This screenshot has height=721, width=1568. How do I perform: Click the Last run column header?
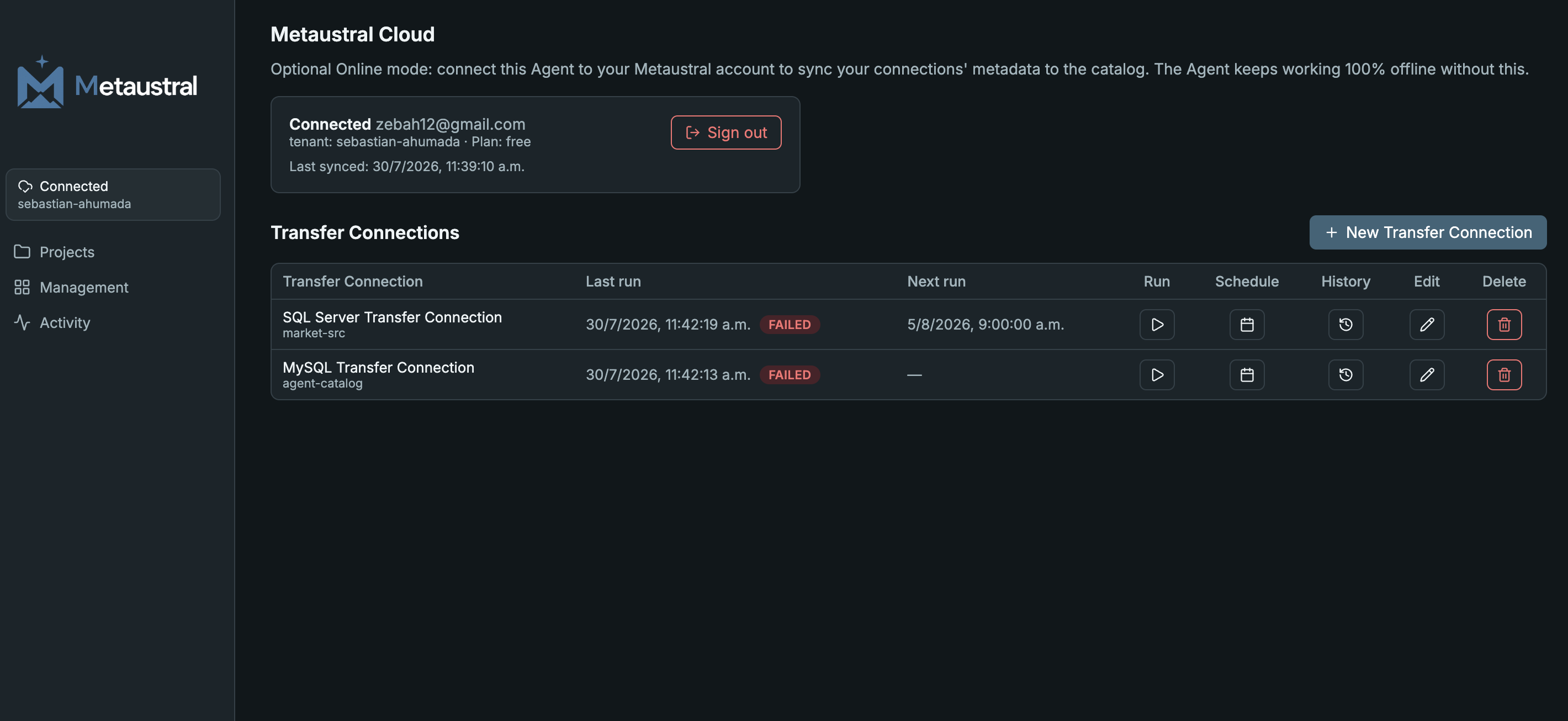[x=613, y=281]
